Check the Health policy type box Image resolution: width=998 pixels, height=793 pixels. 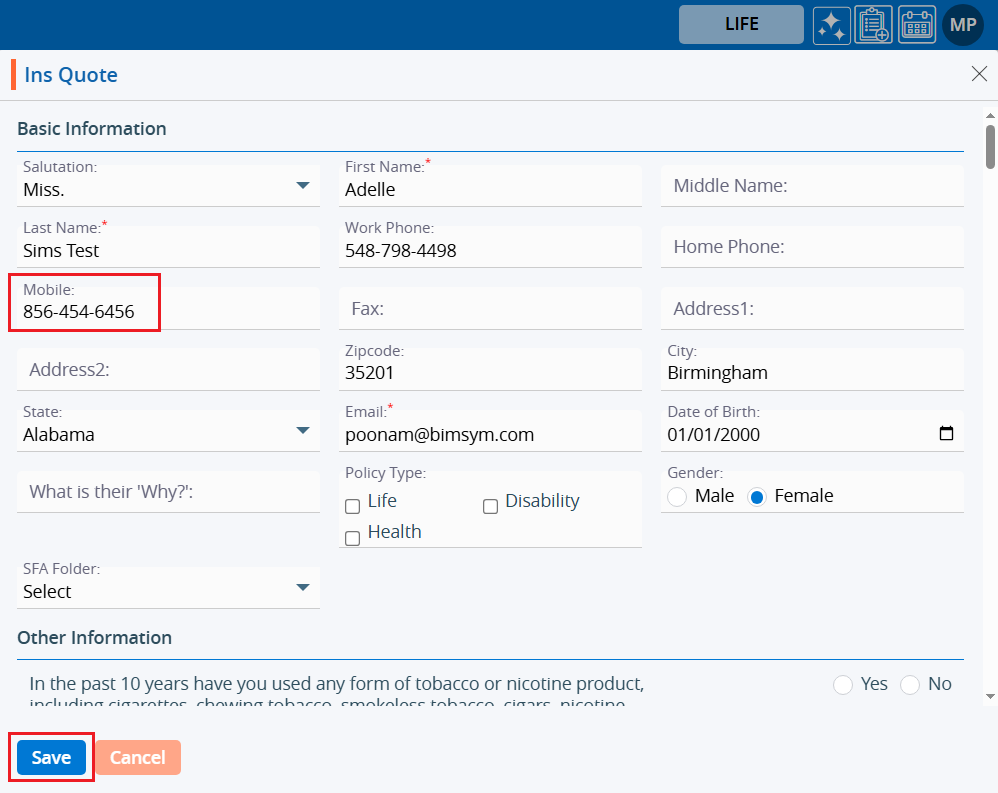pos(352,538)
